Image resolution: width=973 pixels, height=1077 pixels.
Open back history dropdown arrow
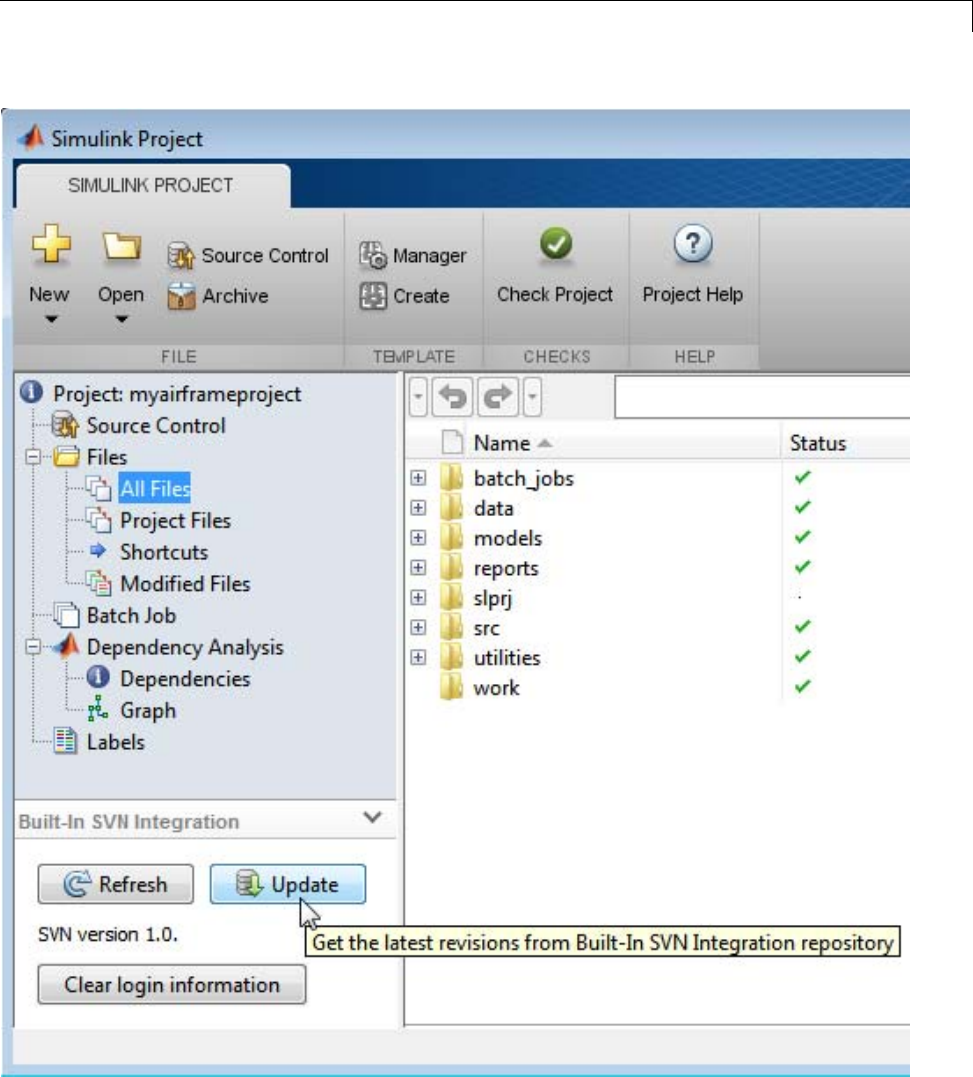click(418, 397)
